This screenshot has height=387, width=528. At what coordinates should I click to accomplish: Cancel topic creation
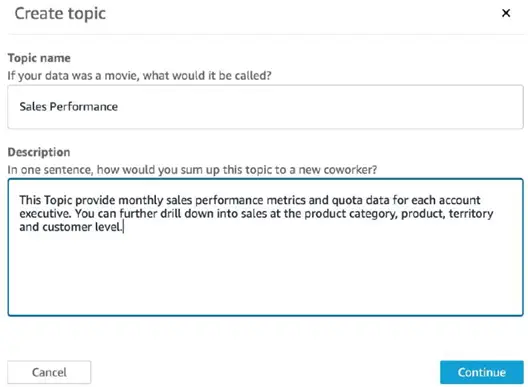coord(49,372)
